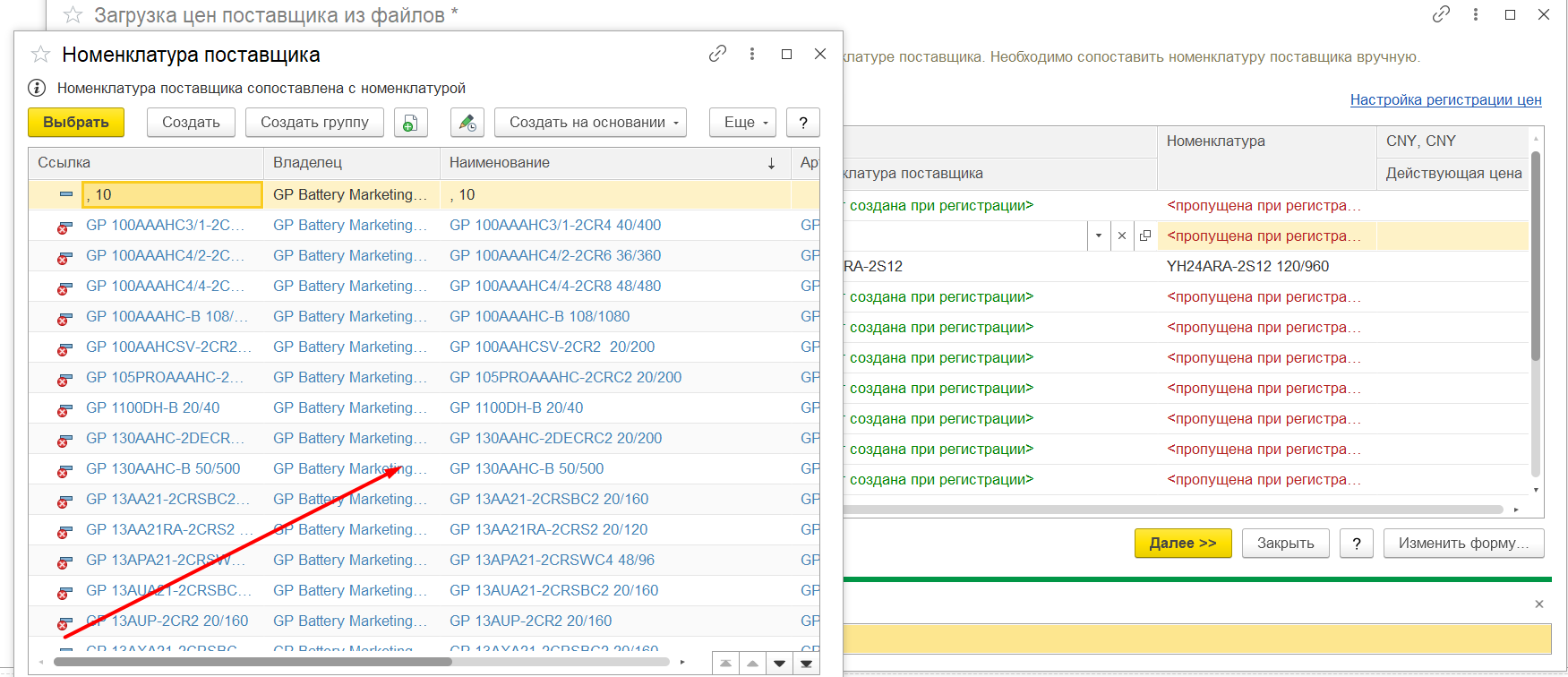Open three-dots menu of Номенклатура поставщика dialog

(x=752, y=54)
